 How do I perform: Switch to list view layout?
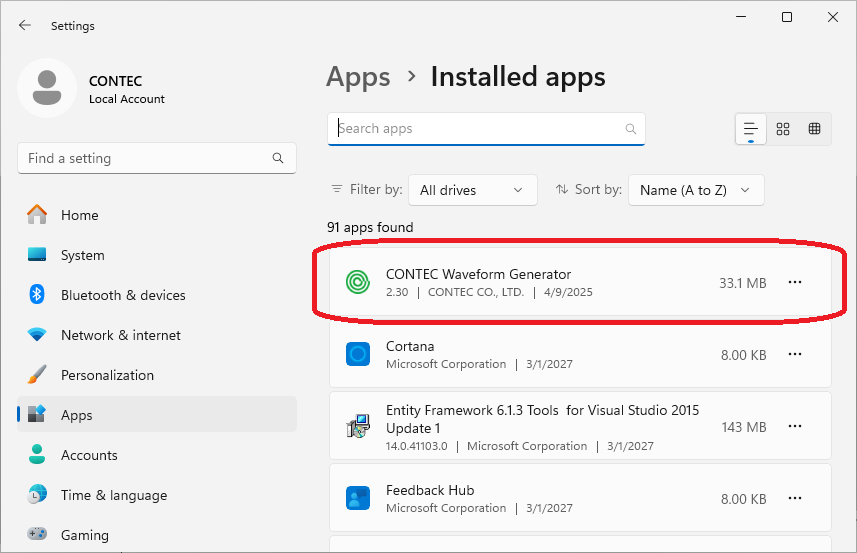pos(750,129)
